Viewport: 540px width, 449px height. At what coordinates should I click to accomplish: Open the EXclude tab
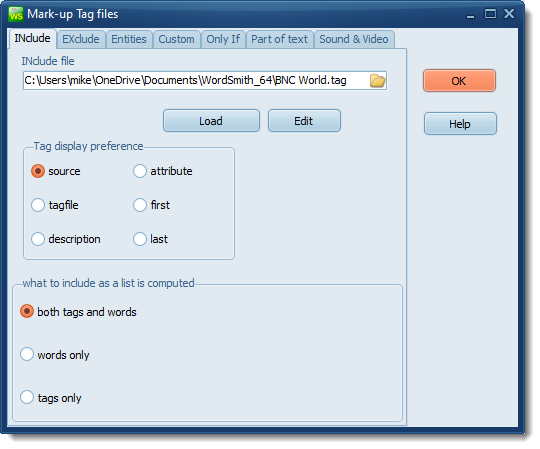[x=81, y=39]
